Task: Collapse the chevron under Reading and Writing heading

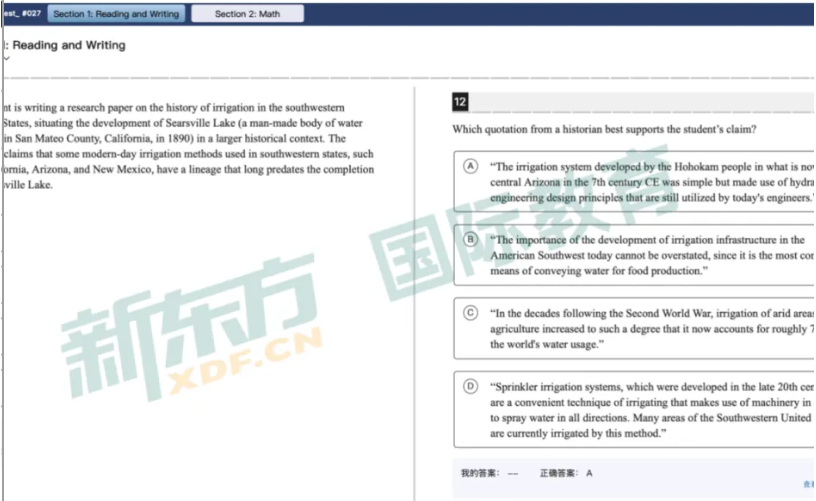Action: pyautogui.click(x=6, y=59)
